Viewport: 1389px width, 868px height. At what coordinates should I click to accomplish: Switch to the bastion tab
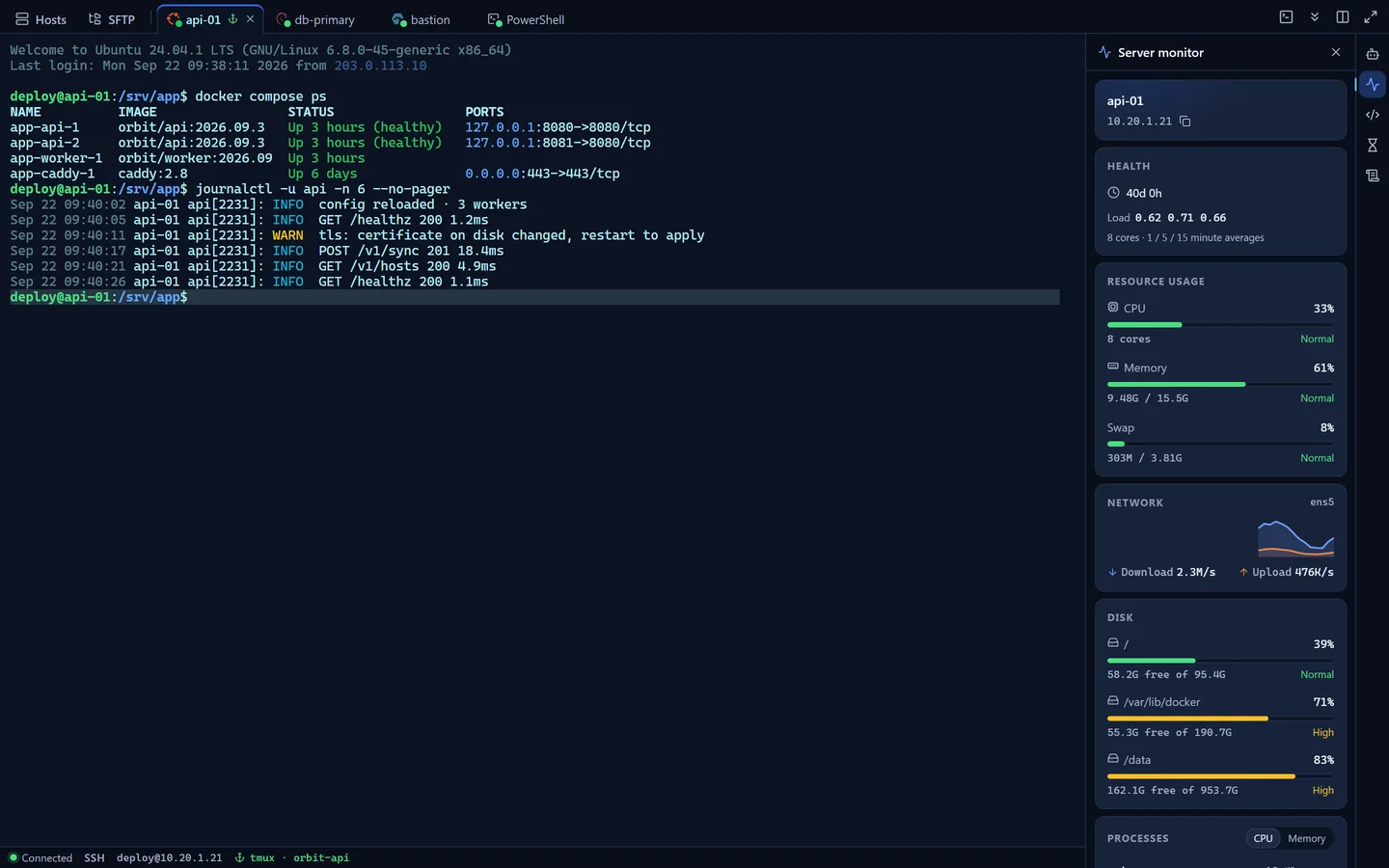pyautogui.click(x=422, y=19)
